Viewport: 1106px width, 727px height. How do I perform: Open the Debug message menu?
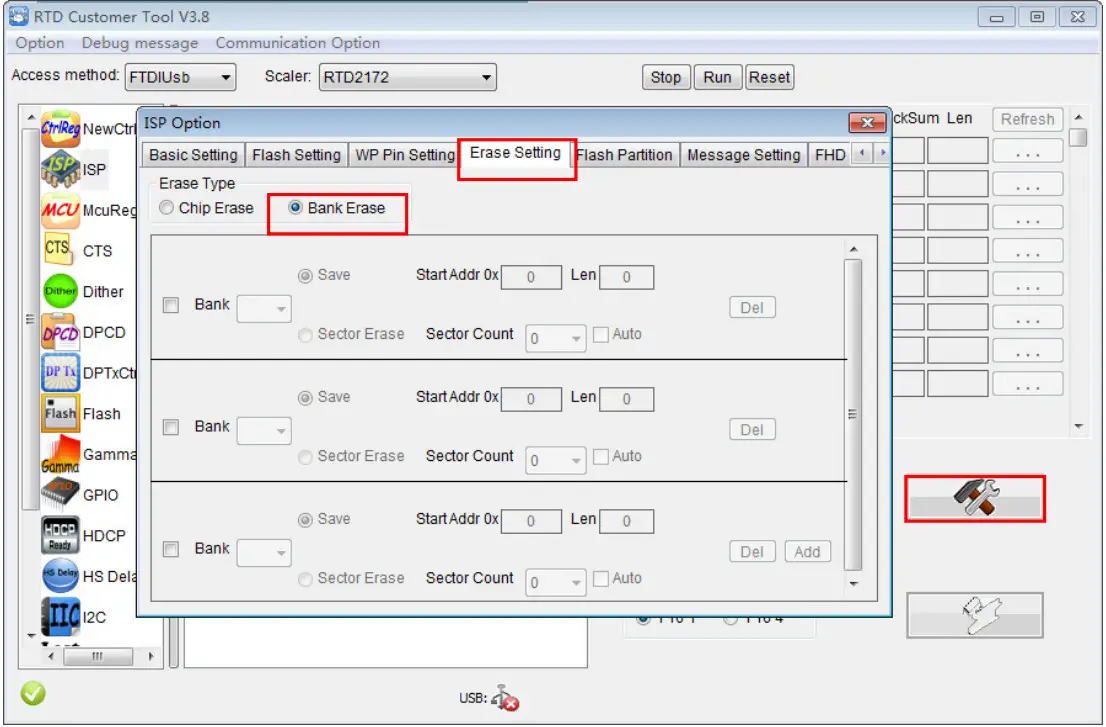[140, 43]
